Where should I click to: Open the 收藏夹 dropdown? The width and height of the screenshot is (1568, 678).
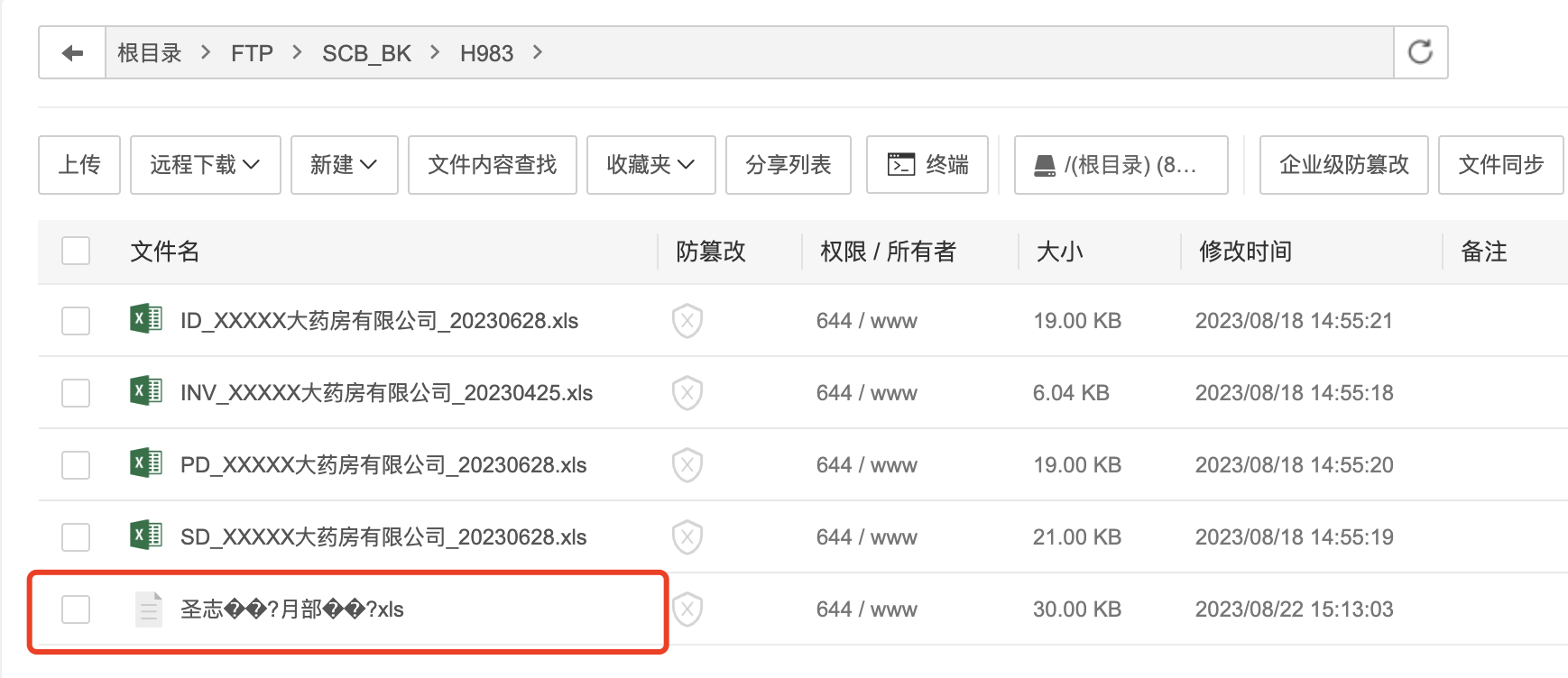pos(651,165)
